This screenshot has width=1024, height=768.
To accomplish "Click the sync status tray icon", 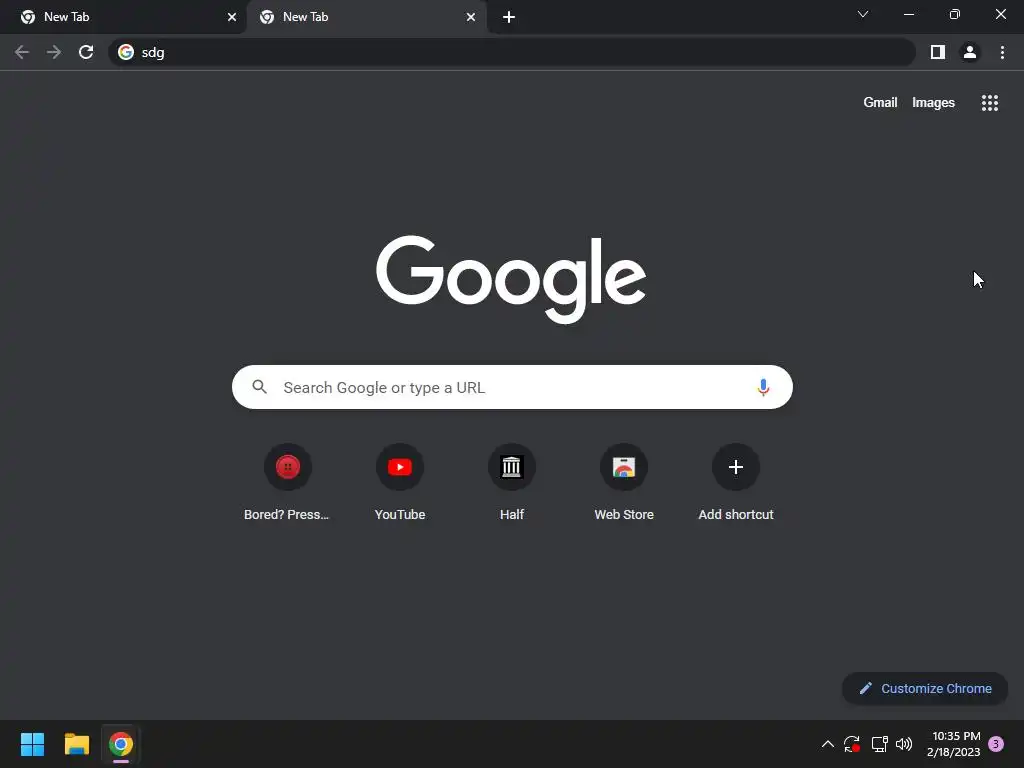I will [852, 744].
